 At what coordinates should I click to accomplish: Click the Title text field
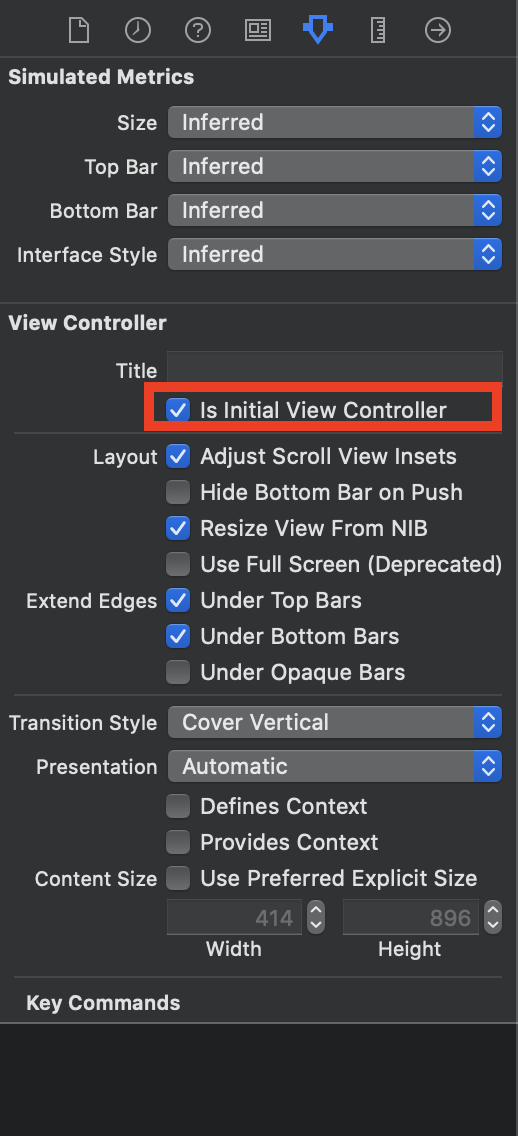coord(335,367)
